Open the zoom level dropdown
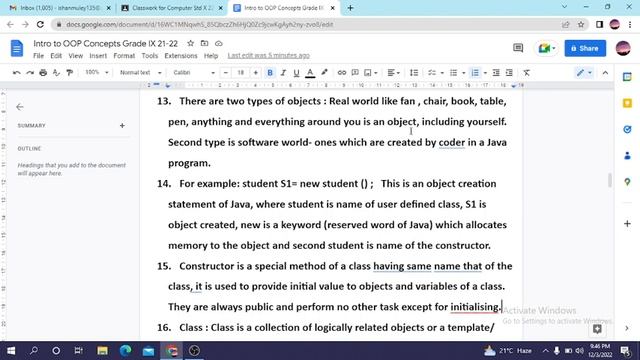Image resolution: width=640 pixels, height=360 pixels. tap(96, 72)
